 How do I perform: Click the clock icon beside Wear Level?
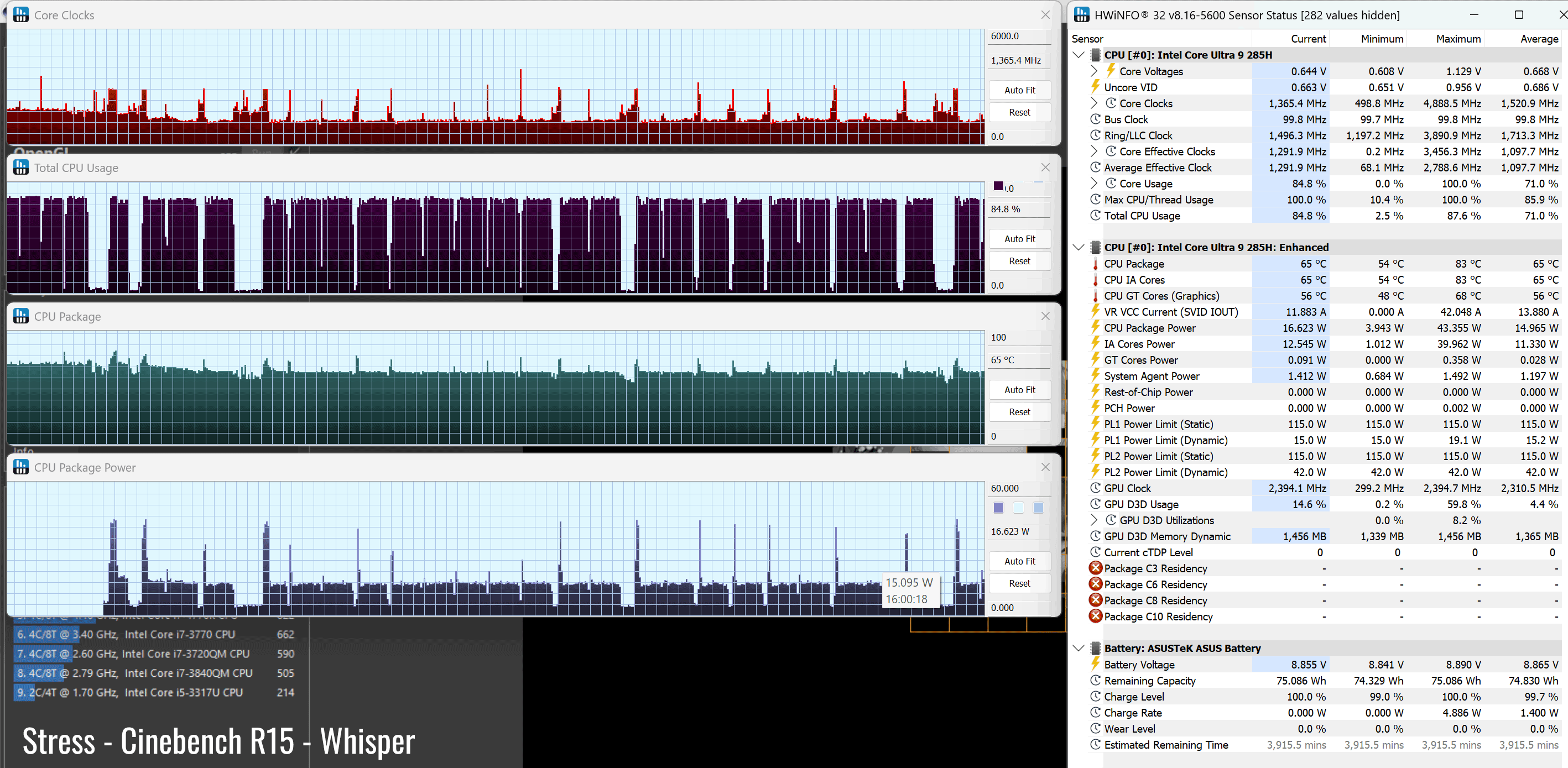click(1095, 728)
